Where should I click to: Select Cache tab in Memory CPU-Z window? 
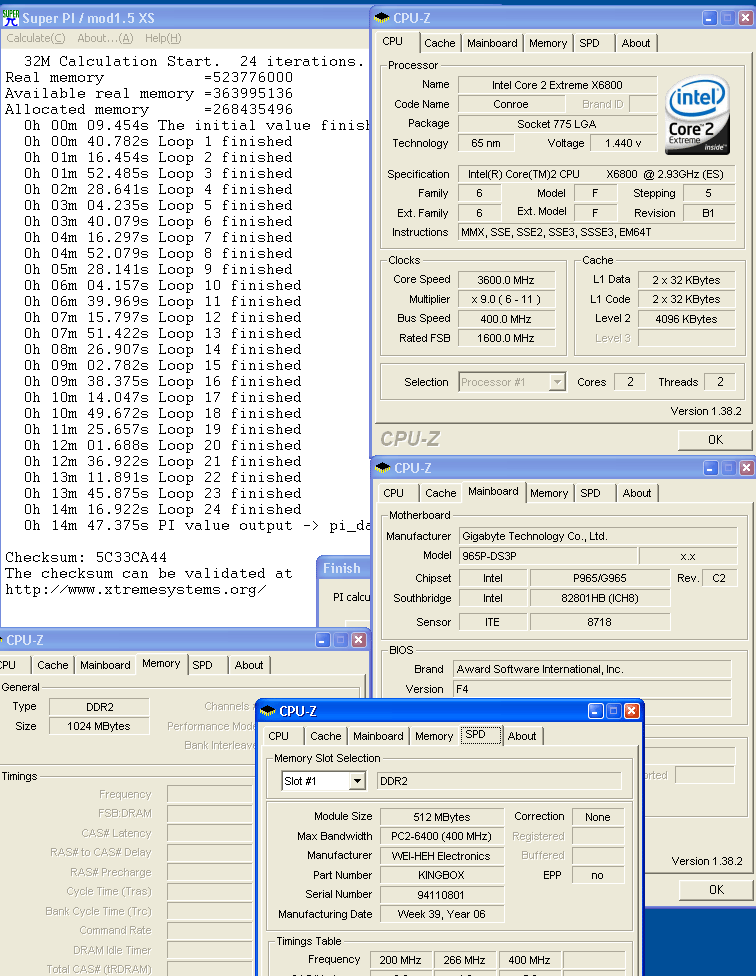click(53, 665)
